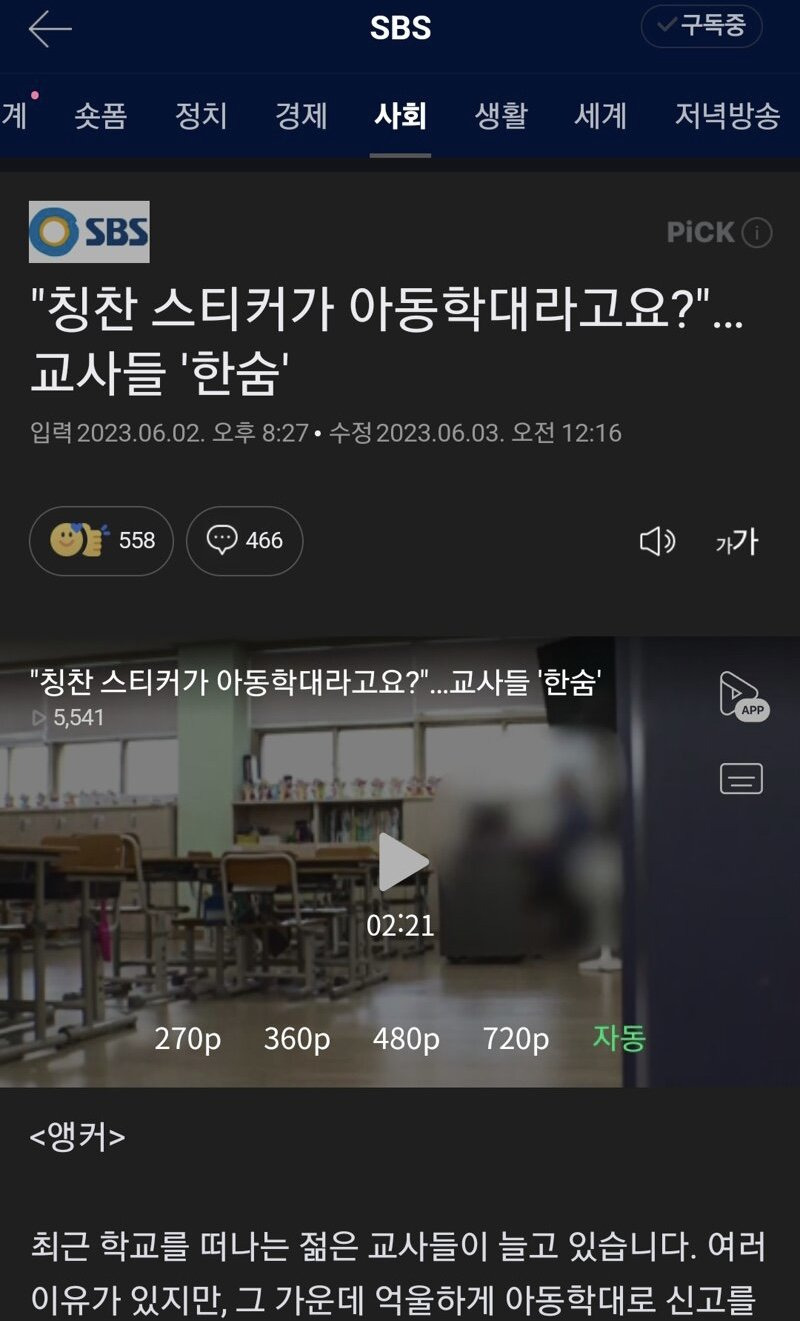Open the SBS logo publisher page

[x=89, y=232]
